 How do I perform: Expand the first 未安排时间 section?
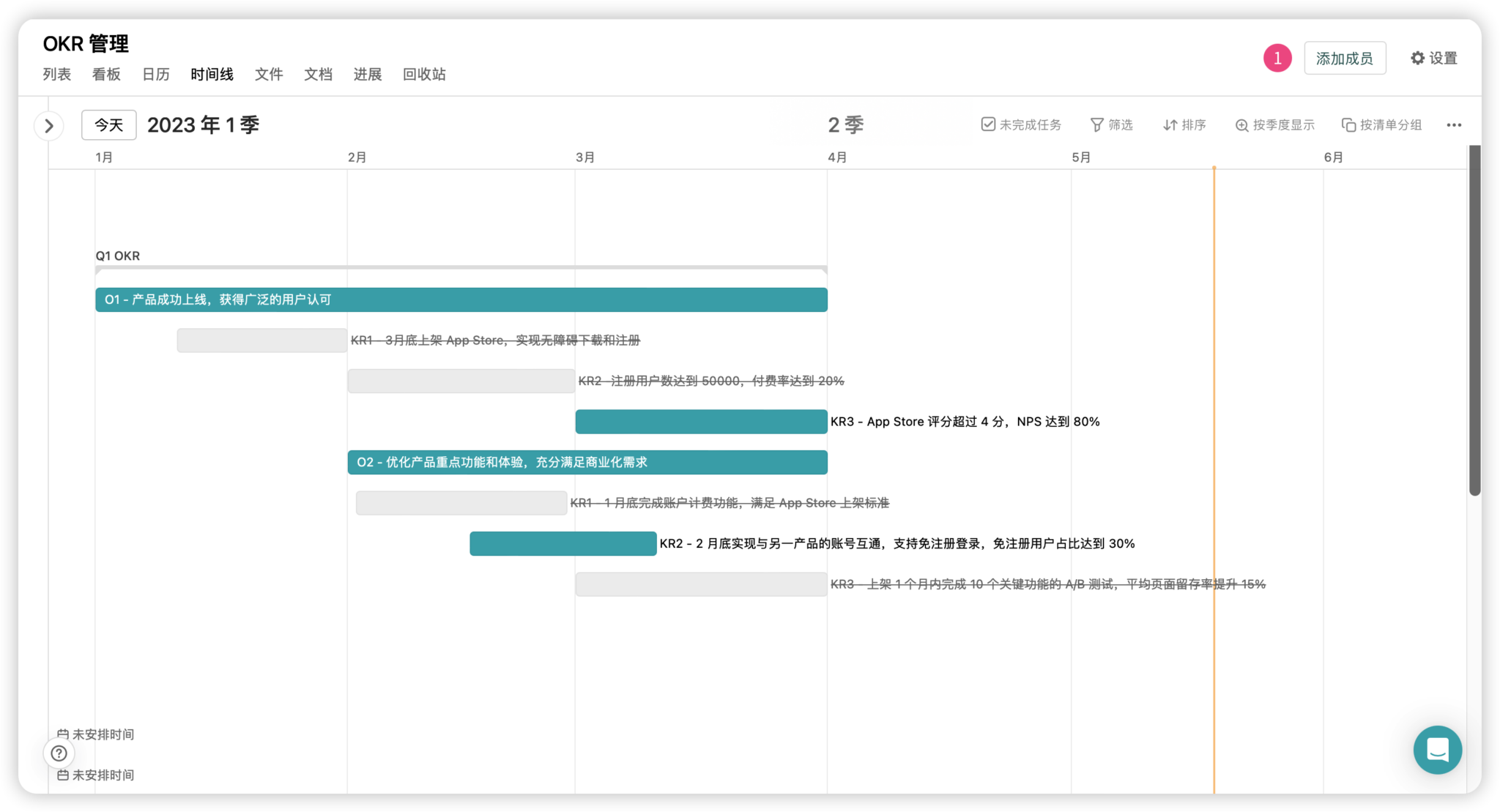103,734
